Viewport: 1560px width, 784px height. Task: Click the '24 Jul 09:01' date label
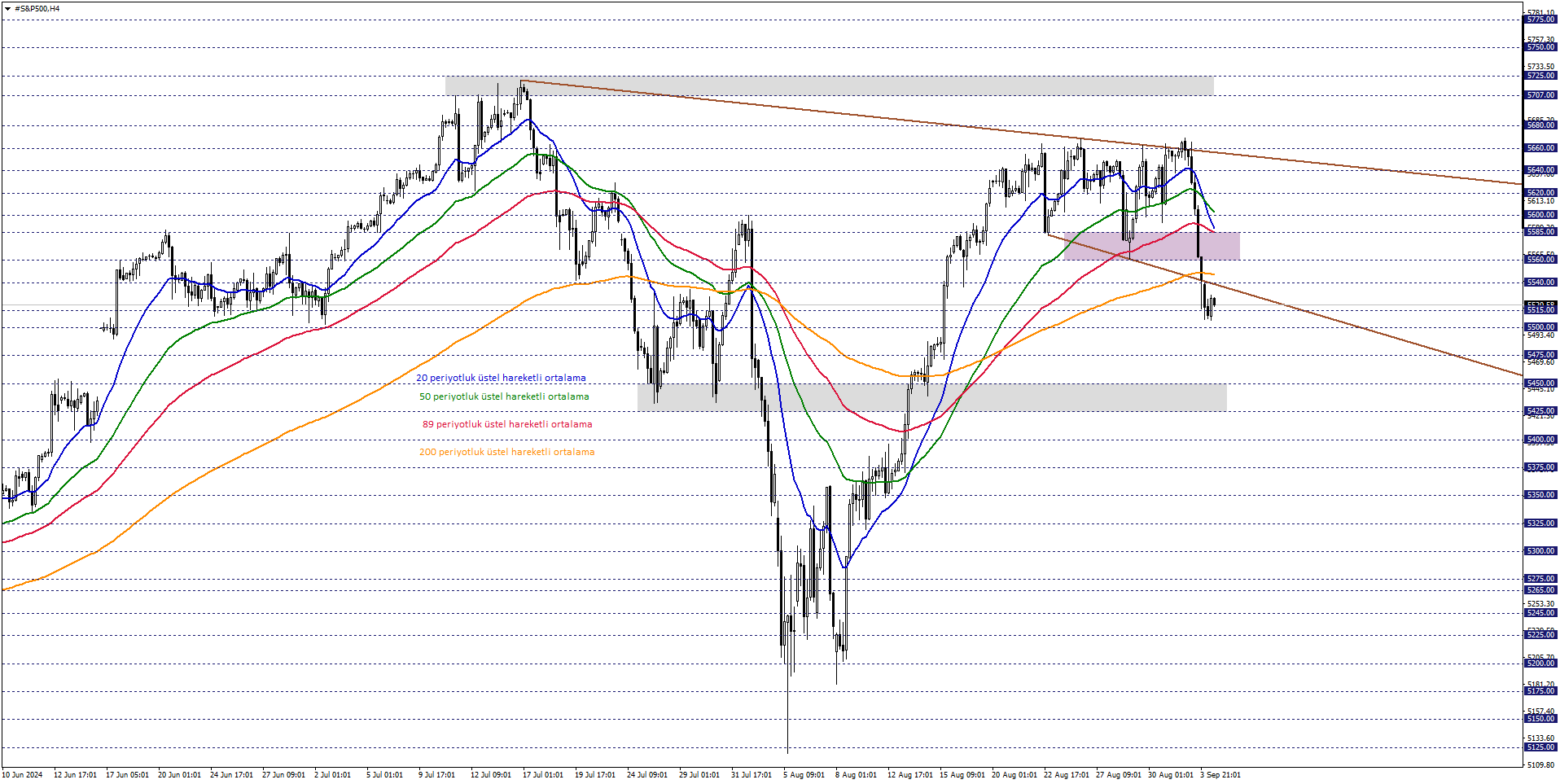click(x=647, y=775)
